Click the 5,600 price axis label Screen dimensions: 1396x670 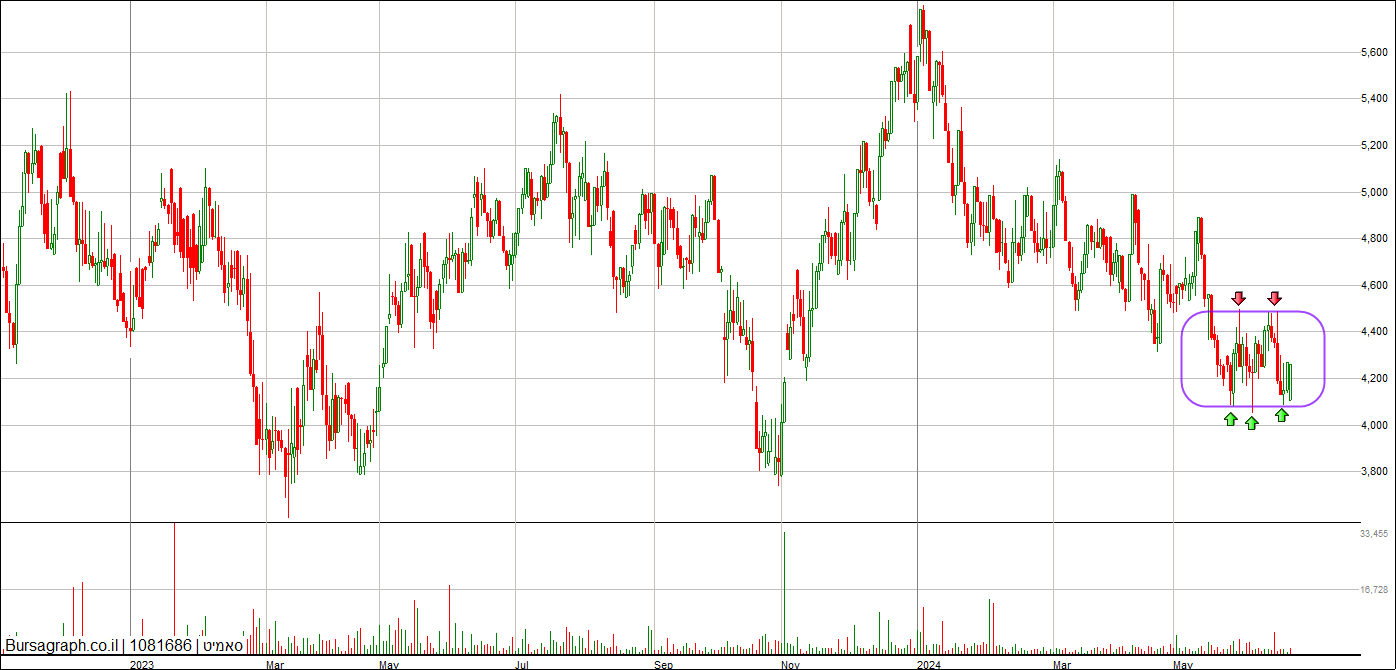(1372, 52)
